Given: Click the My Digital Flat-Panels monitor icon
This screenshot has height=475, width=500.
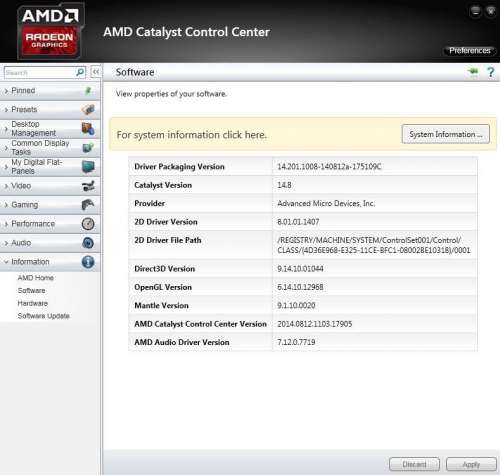Looking at the screenshot, I should (x=88, y=166).
